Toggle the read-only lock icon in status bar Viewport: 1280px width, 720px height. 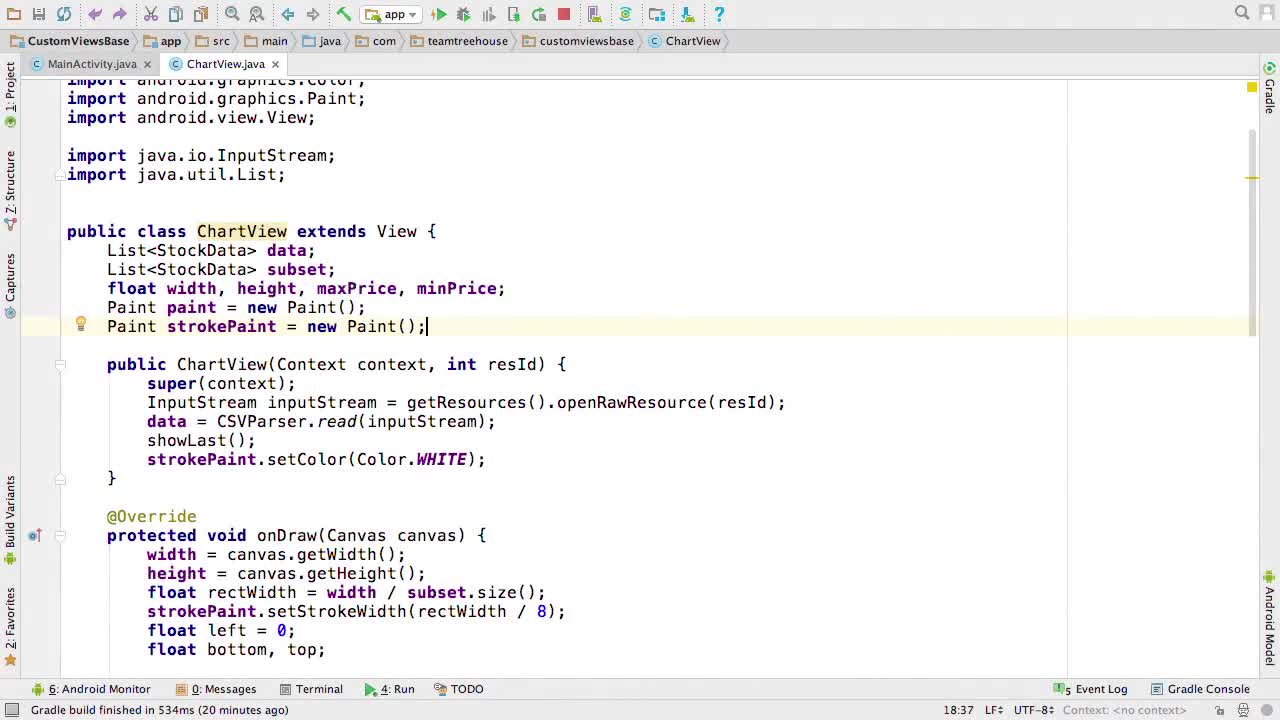point(1220,710)
